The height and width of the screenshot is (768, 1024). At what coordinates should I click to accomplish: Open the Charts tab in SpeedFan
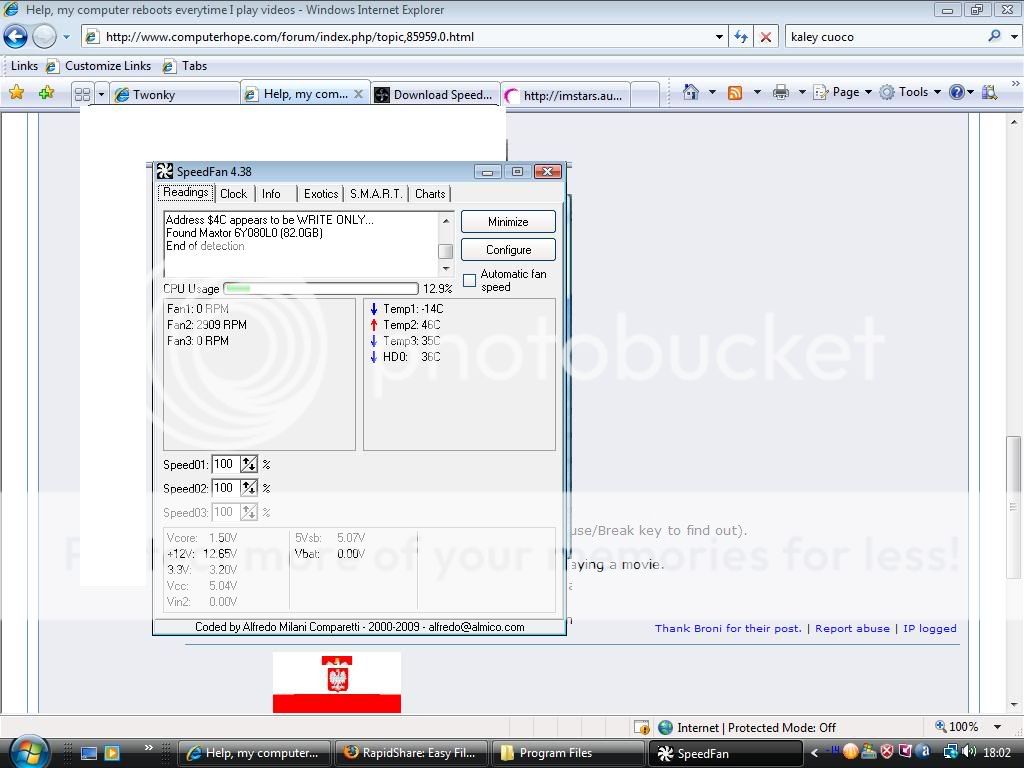point(430,194)
